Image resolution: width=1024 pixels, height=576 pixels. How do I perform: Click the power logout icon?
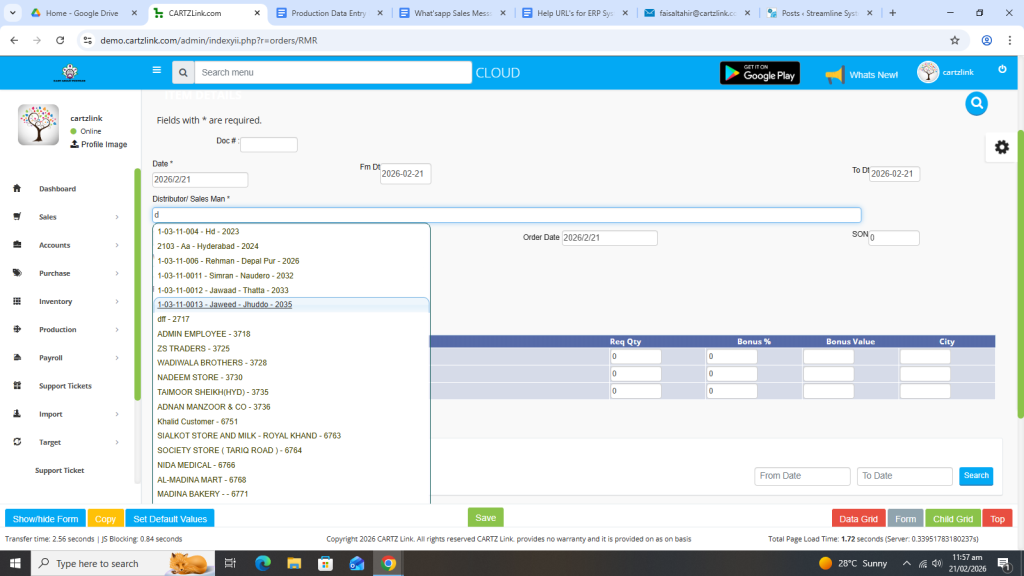coord(1002,70)
